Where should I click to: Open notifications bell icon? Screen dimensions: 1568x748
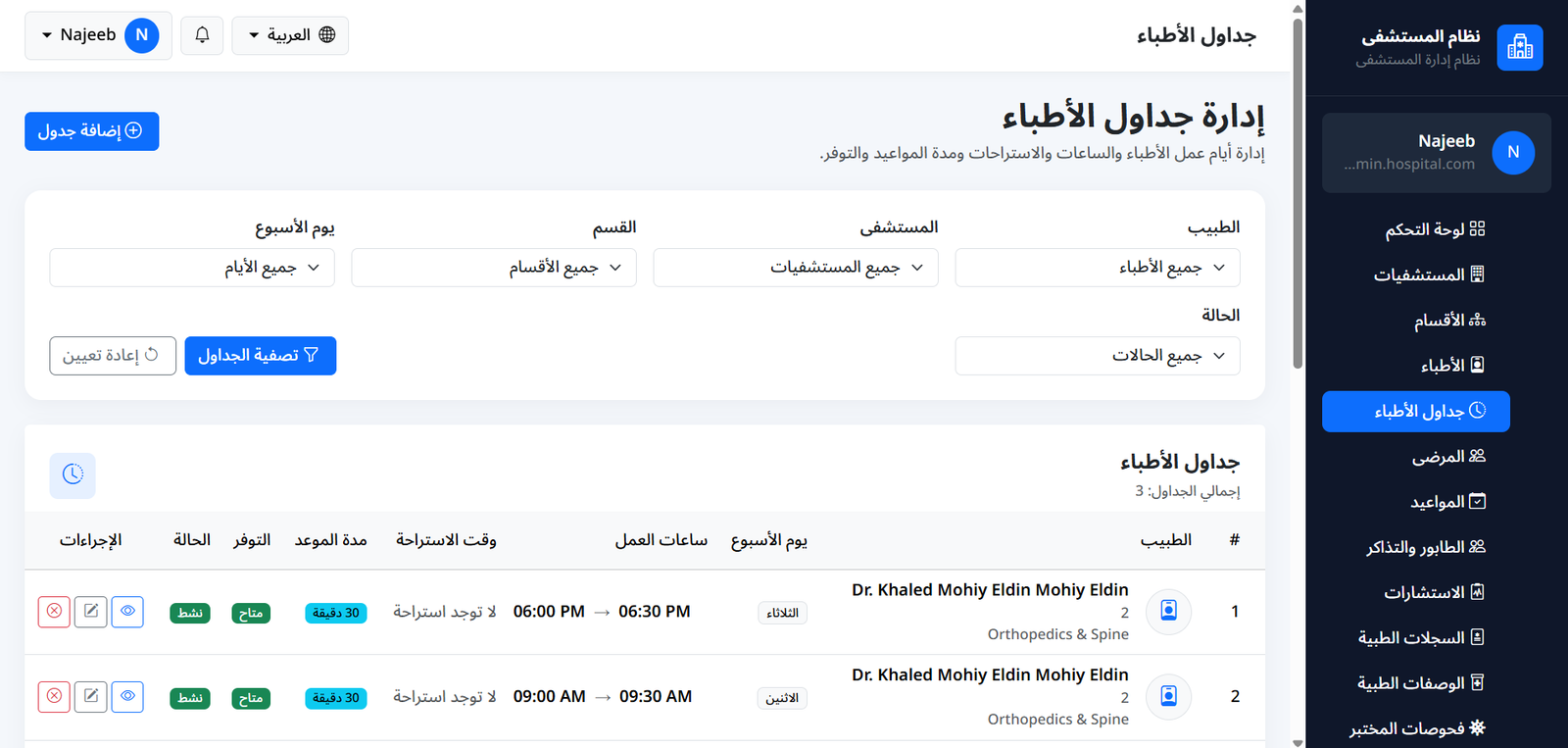[x=202, y=35]
